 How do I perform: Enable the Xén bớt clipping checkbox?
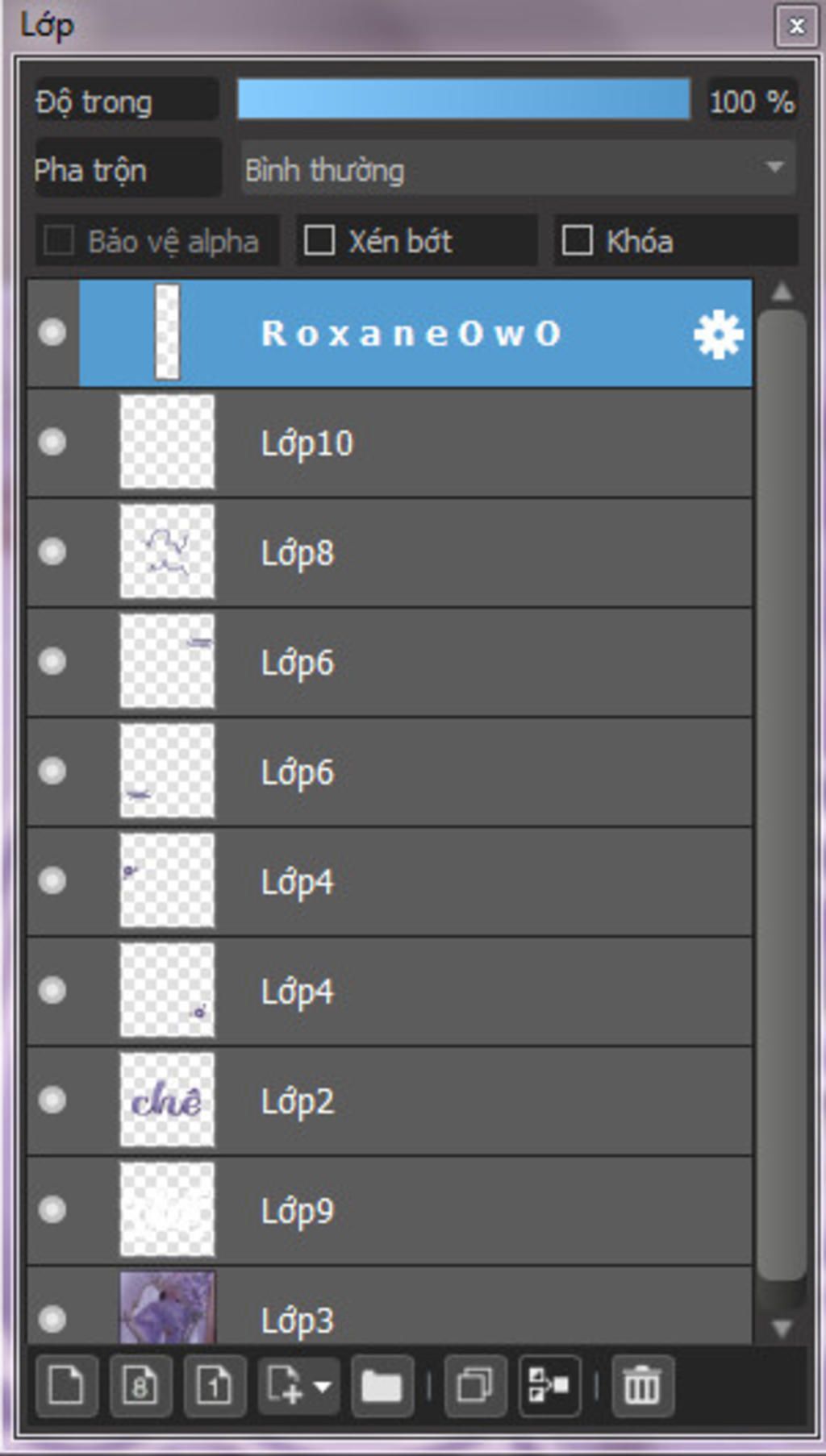pyautogui.click(x=319, y=240)
